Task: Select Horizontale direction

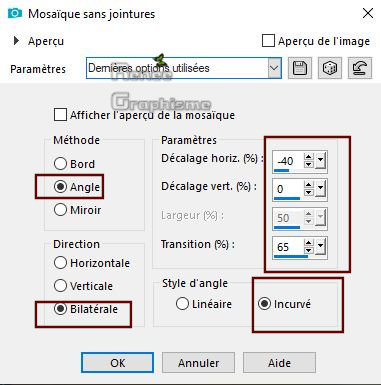Action: click(60, 263)
